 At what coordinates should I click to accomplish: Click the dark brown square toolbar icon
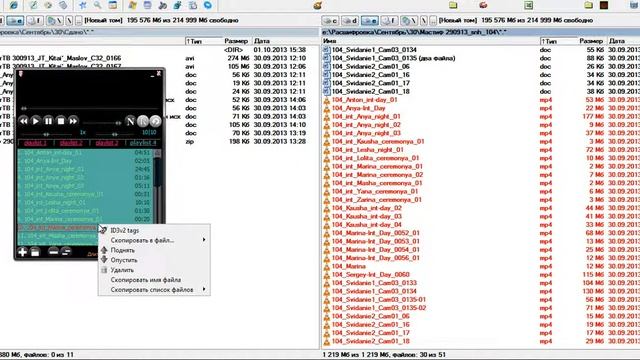(604, 5)
